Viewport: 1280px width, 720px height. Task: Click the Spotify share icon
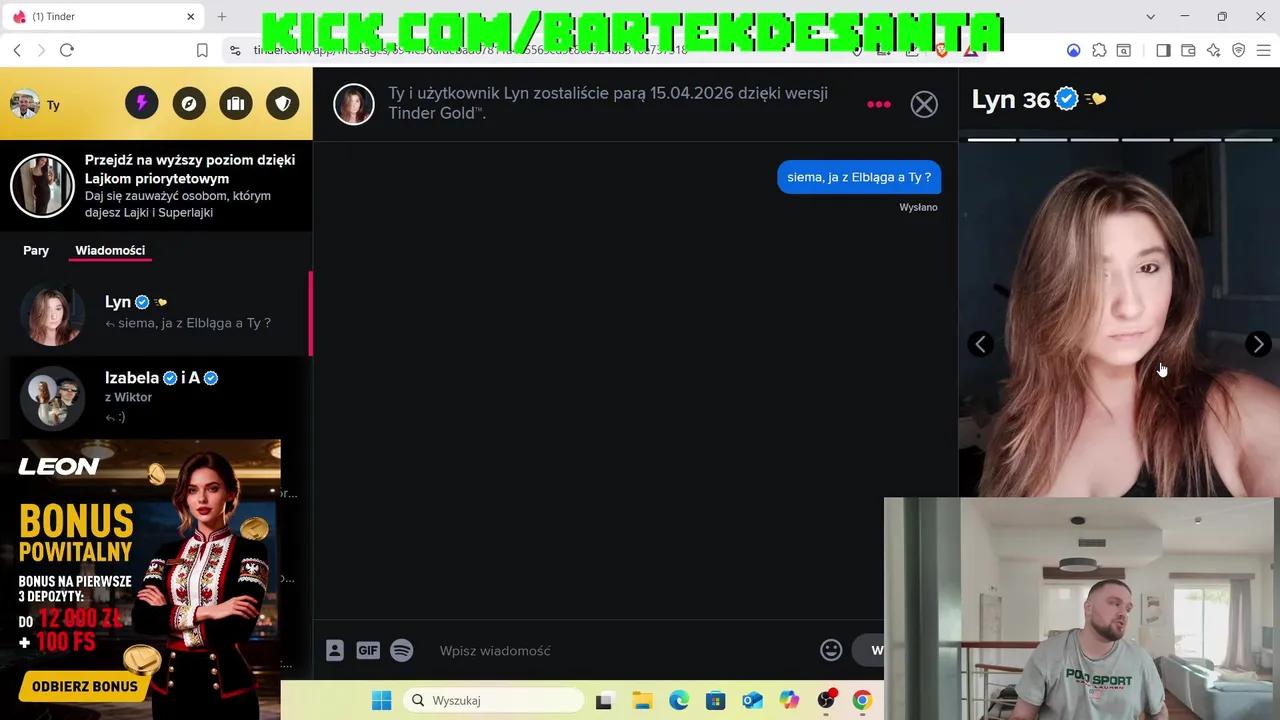401,650
